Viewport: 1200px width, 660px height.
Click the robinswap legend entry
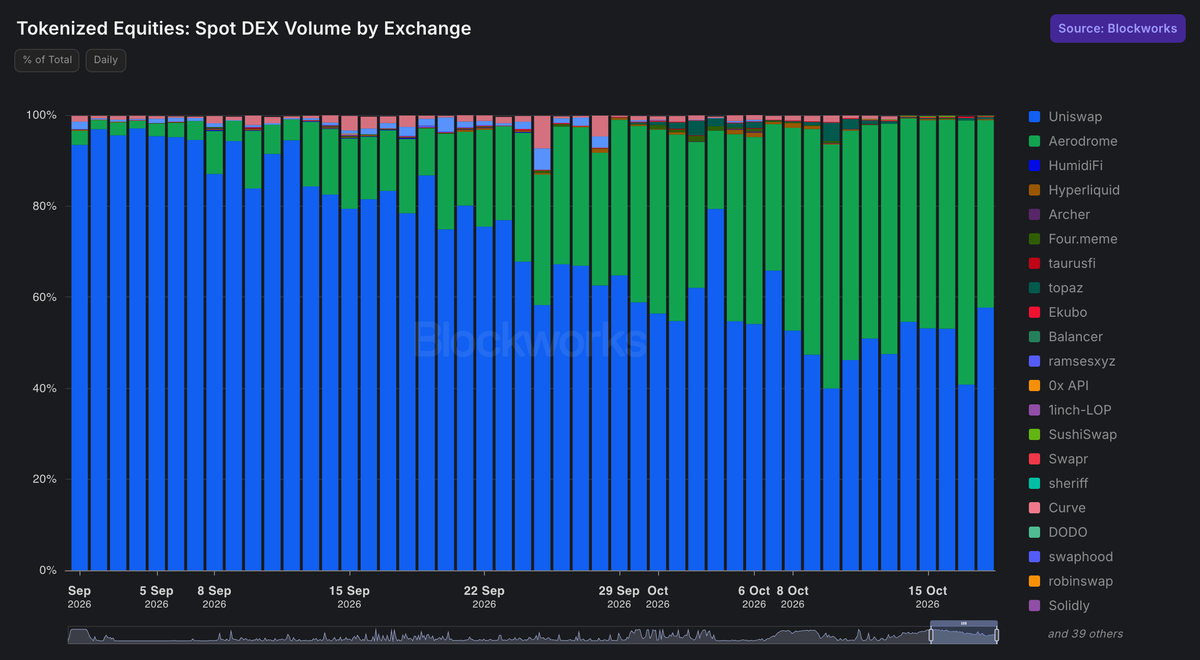(1070, 582)
